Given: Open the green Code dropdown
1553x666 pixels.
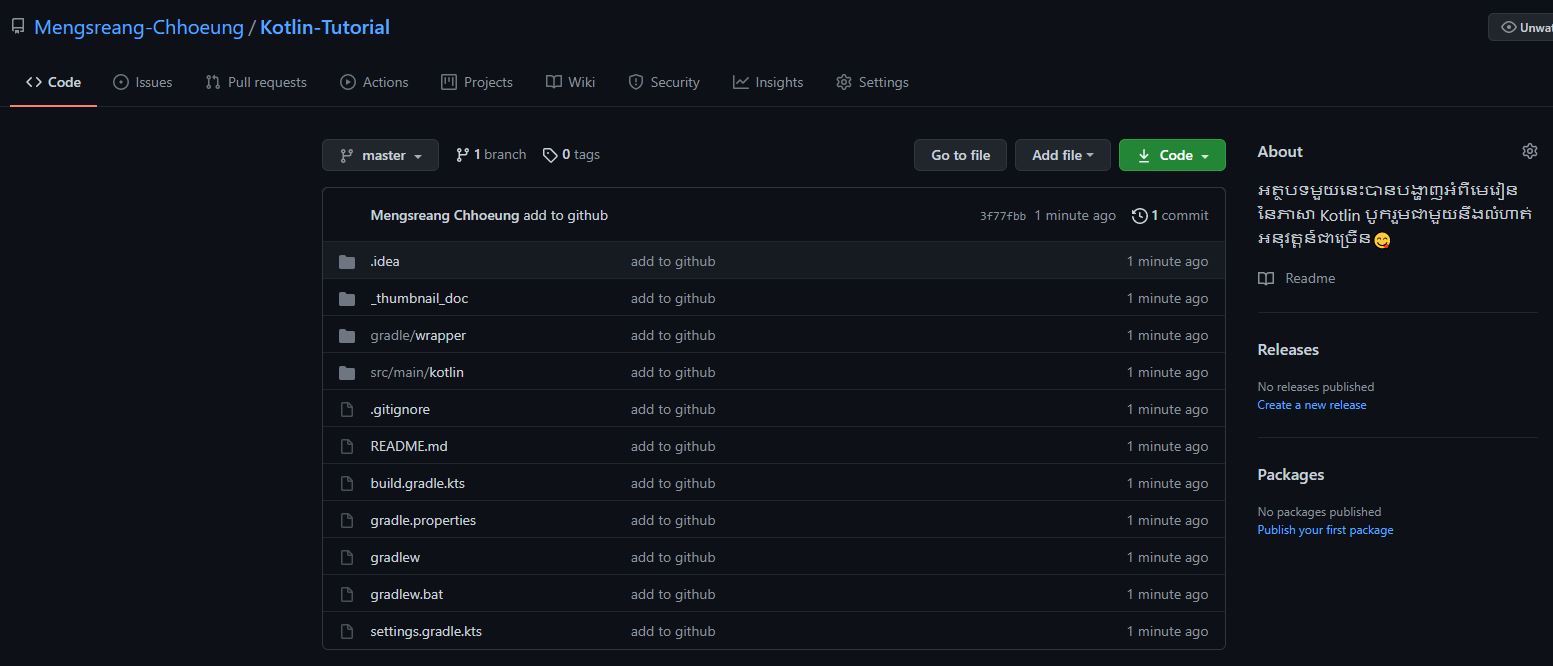Looking at the screenshot, I should 1172,155.
